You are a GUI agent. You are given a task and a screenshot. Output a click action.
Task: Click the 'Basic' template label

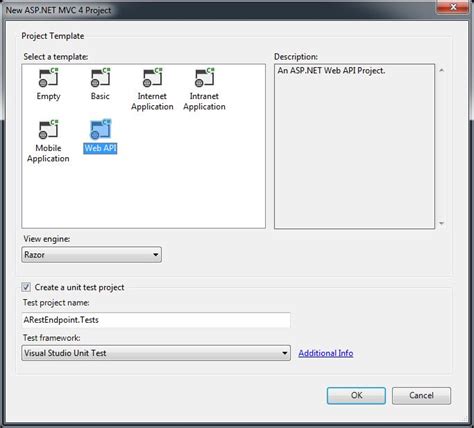(x=100, y=96)
